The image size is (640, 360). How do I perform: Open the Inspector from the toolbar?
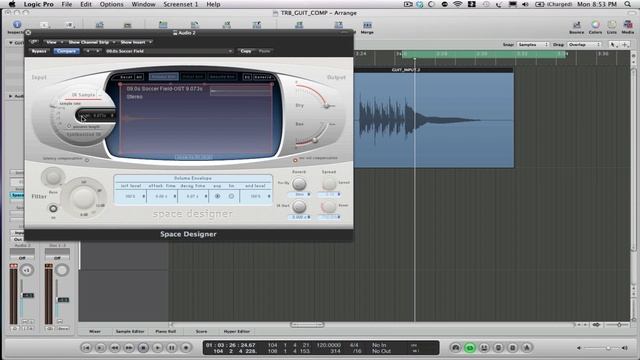(17, 25)
